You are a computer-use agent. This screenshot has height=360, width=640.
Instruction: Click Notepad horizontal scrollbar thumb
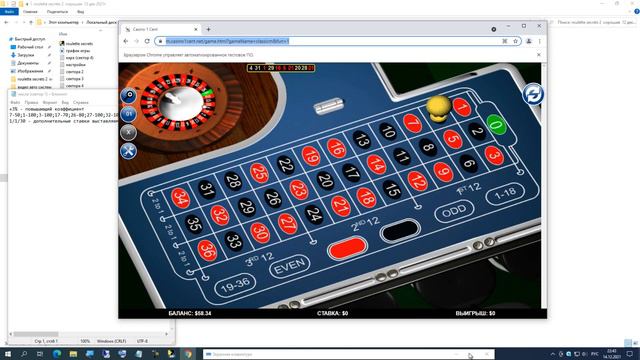point(36,334)
